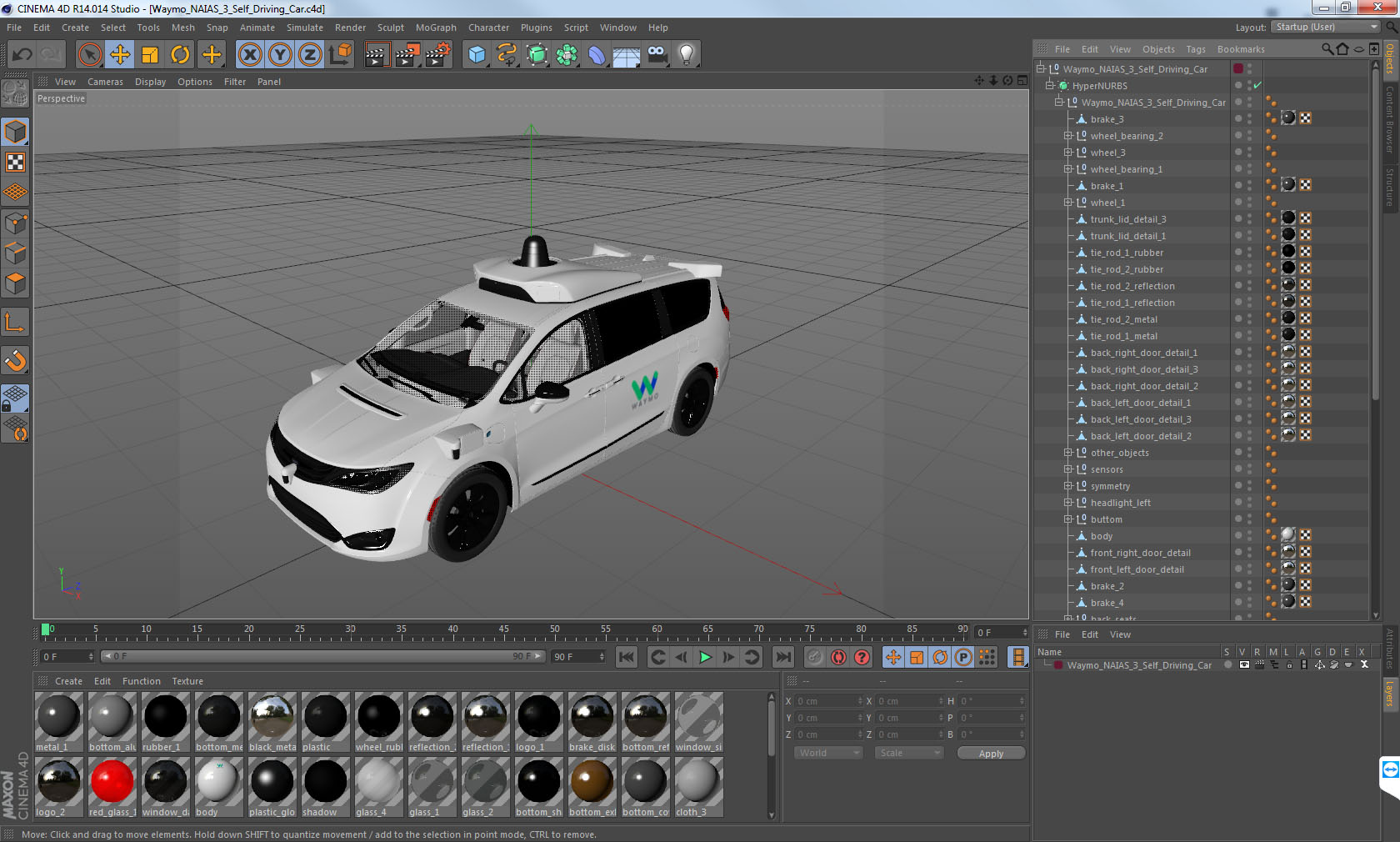Switch to Model mode
This screenshot has height=842, width=1400.
[16, 132]
